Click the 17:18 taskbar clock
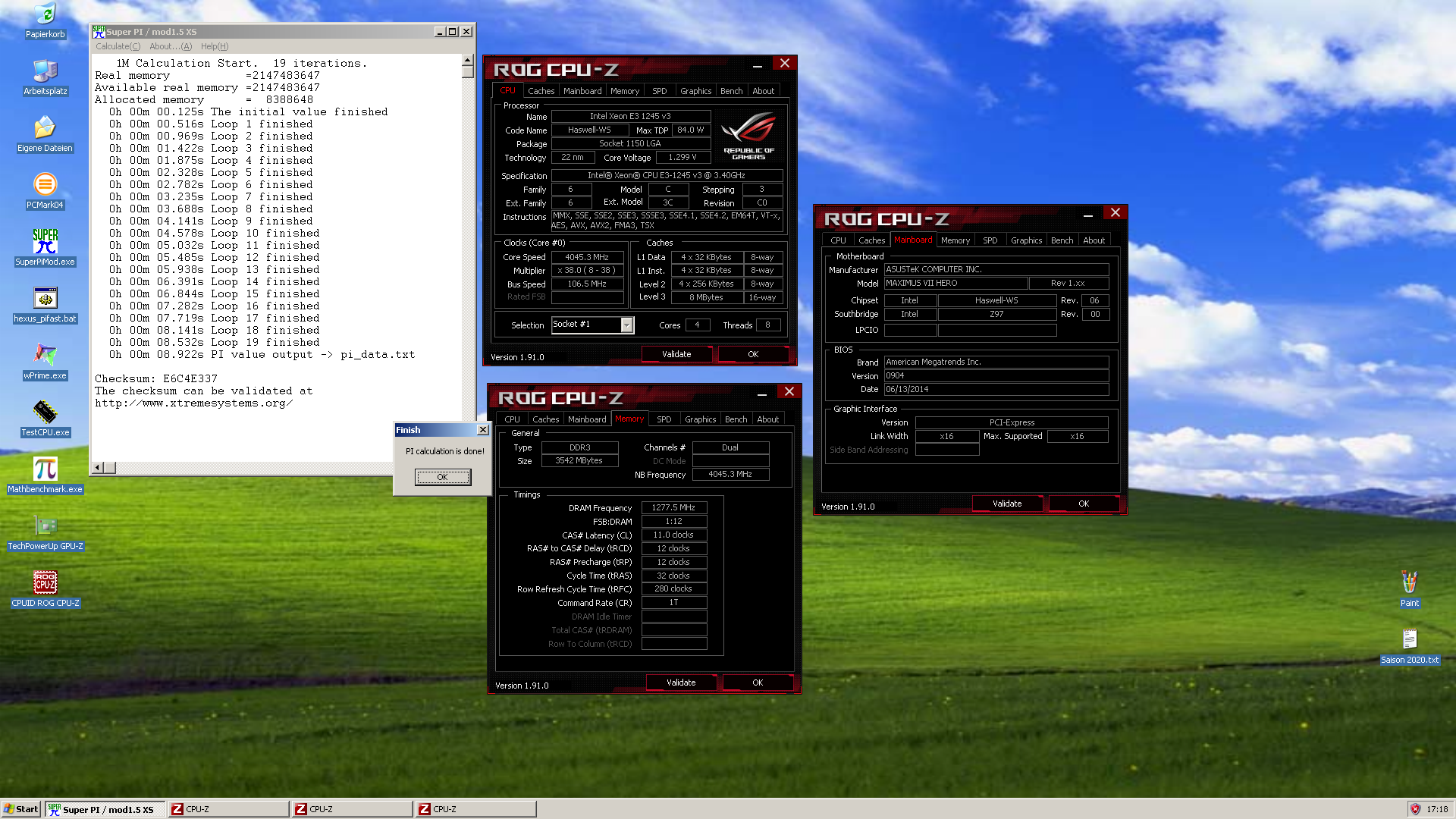The height and width of the screenshot is (819, 1456). tap(1437, 809)
